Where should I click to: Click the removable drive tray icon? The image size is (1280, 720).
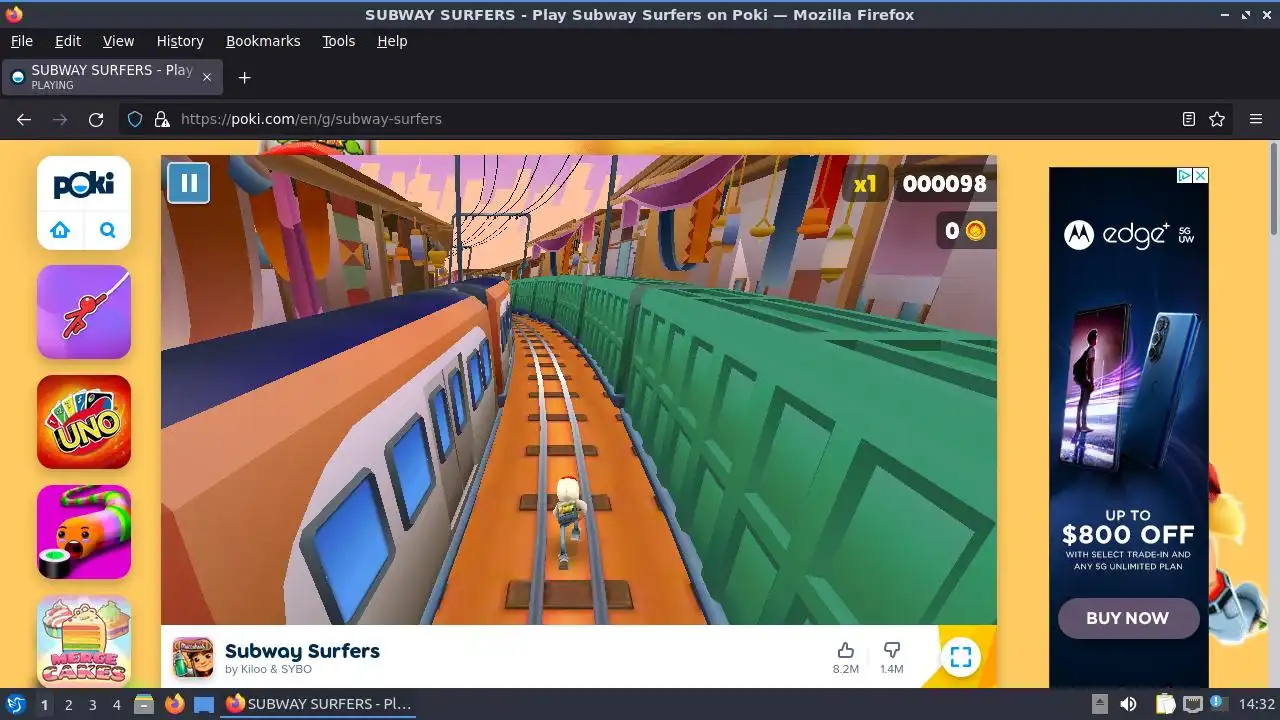(x=1099, y=704)
